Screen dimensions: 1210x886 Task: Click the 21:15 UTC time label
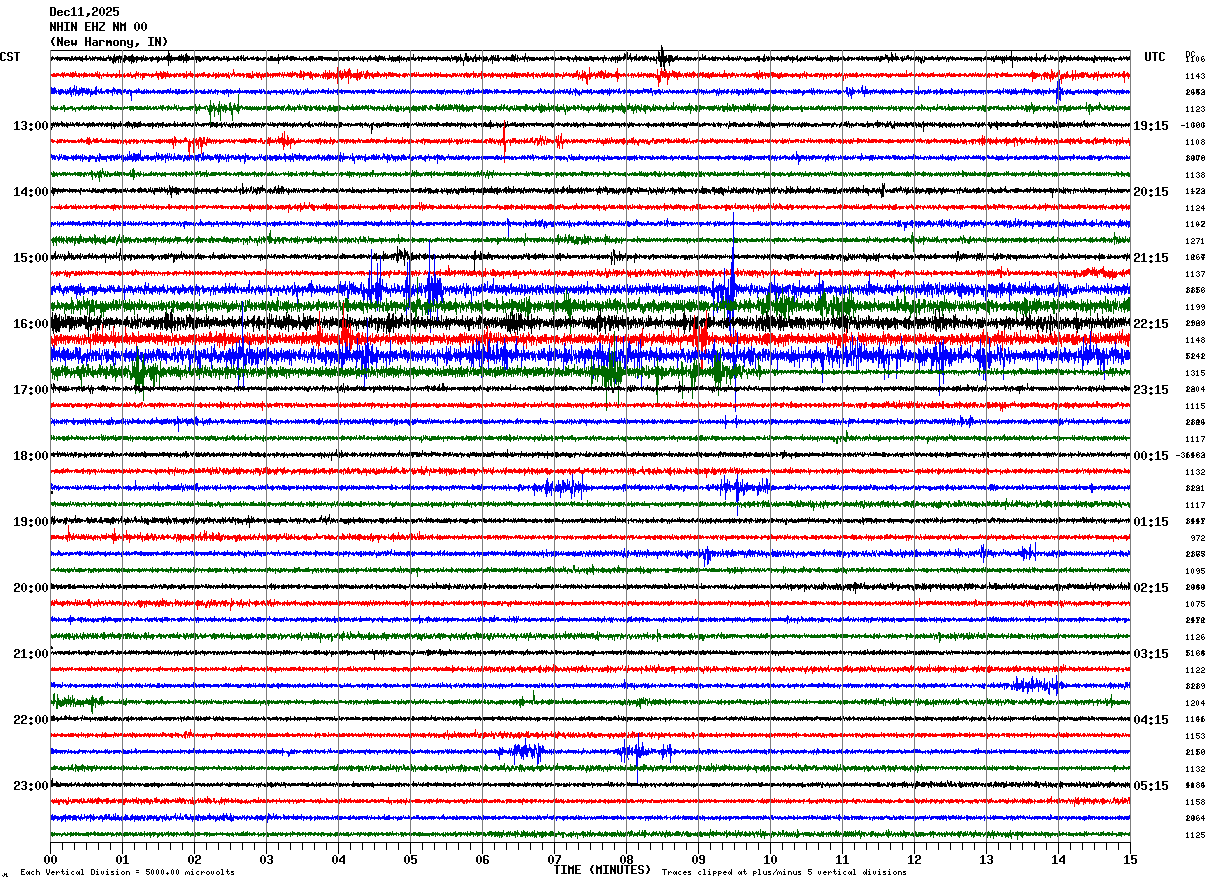pyautogui.click(x=1151, y=258)
